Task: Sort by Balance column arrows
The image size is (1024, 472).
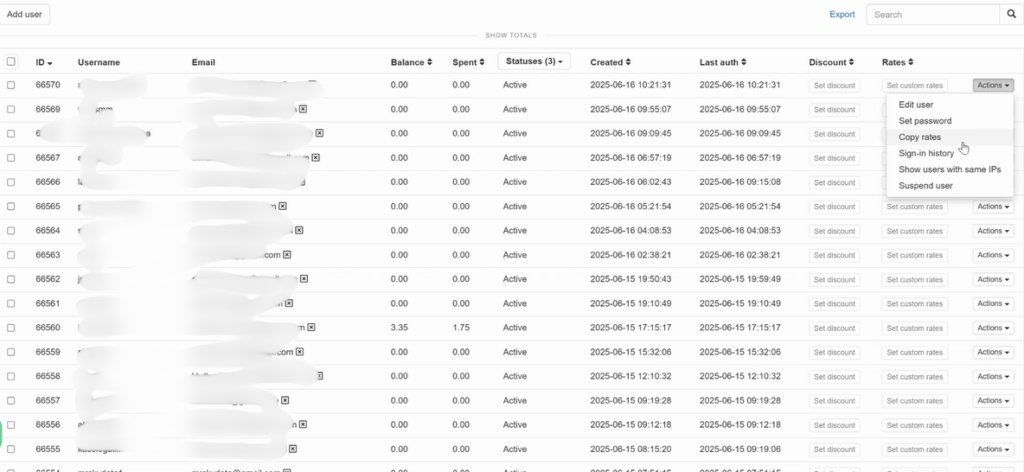Action: (x=429, y=62)
